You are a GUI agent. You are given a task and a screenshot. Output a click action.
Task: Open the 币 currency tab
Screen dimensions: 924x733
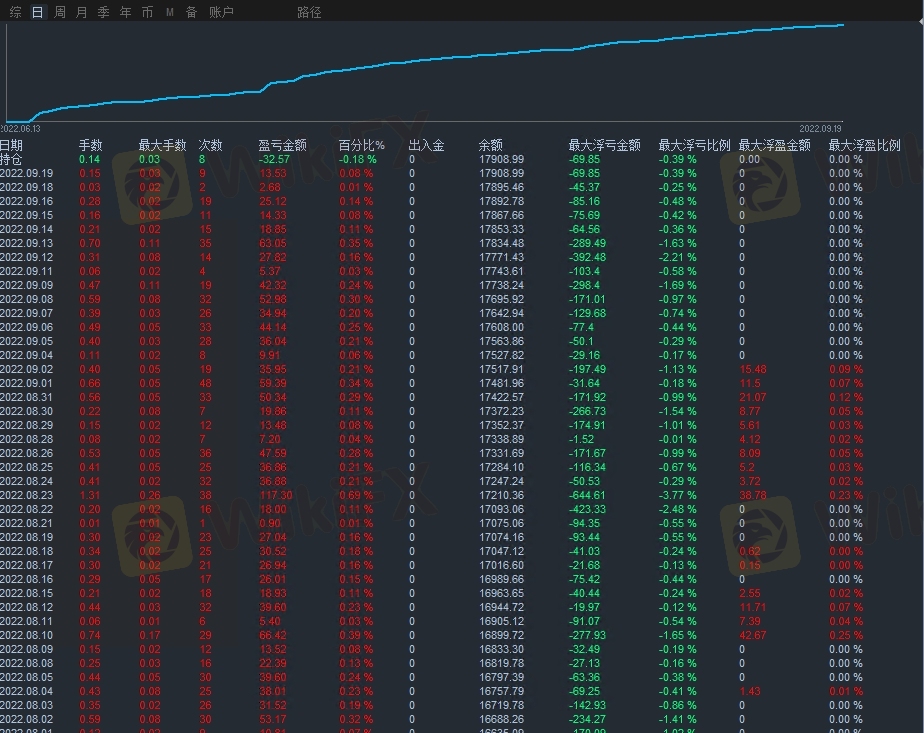point(147,12)
